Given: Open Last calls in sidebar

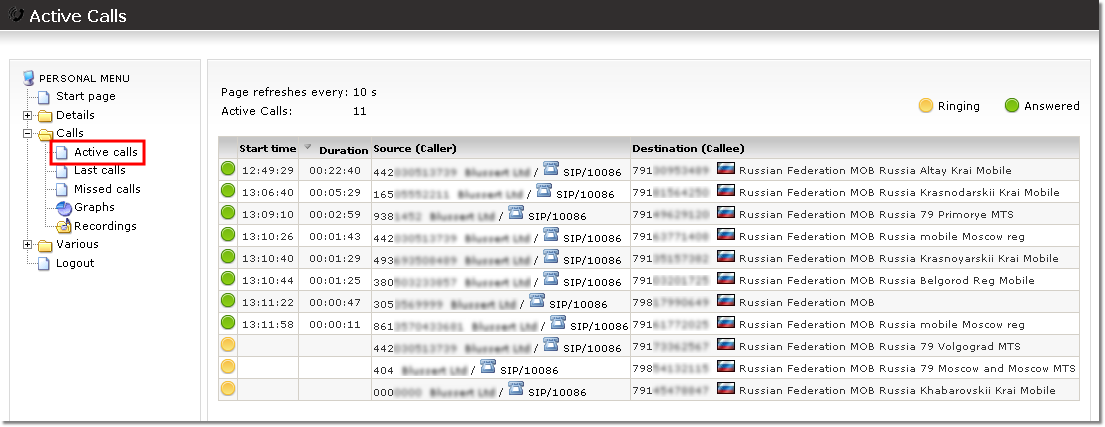Looking at the screenshot, I should pyautogui.click(x=99, y=171).
